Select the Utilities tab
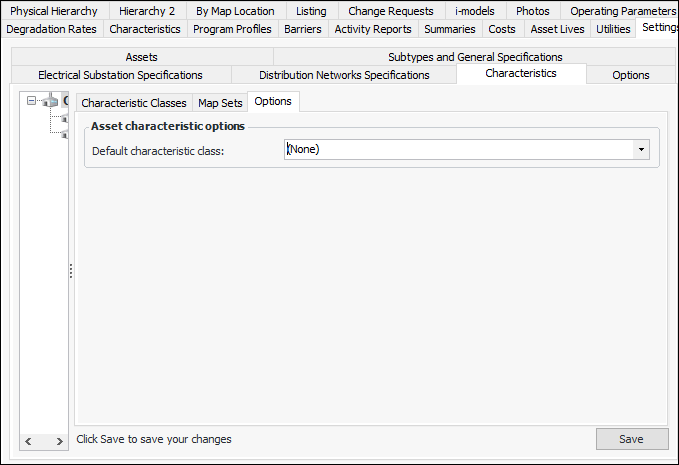Screen dimensions: 679x465 pyautogui.click(x=614, y=29)
